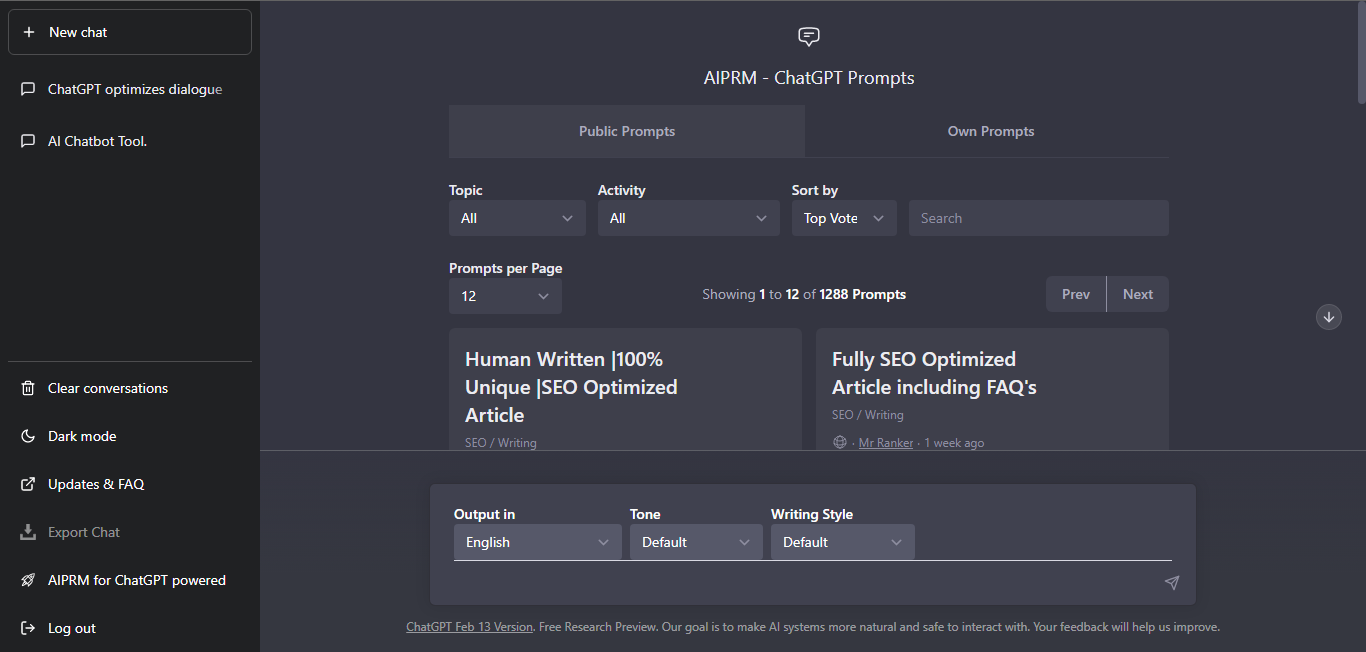Viewport: 1366px width, 652px height.
Task: Click the trash icon for Clear conversations
Action: click(x=28, y=388)
